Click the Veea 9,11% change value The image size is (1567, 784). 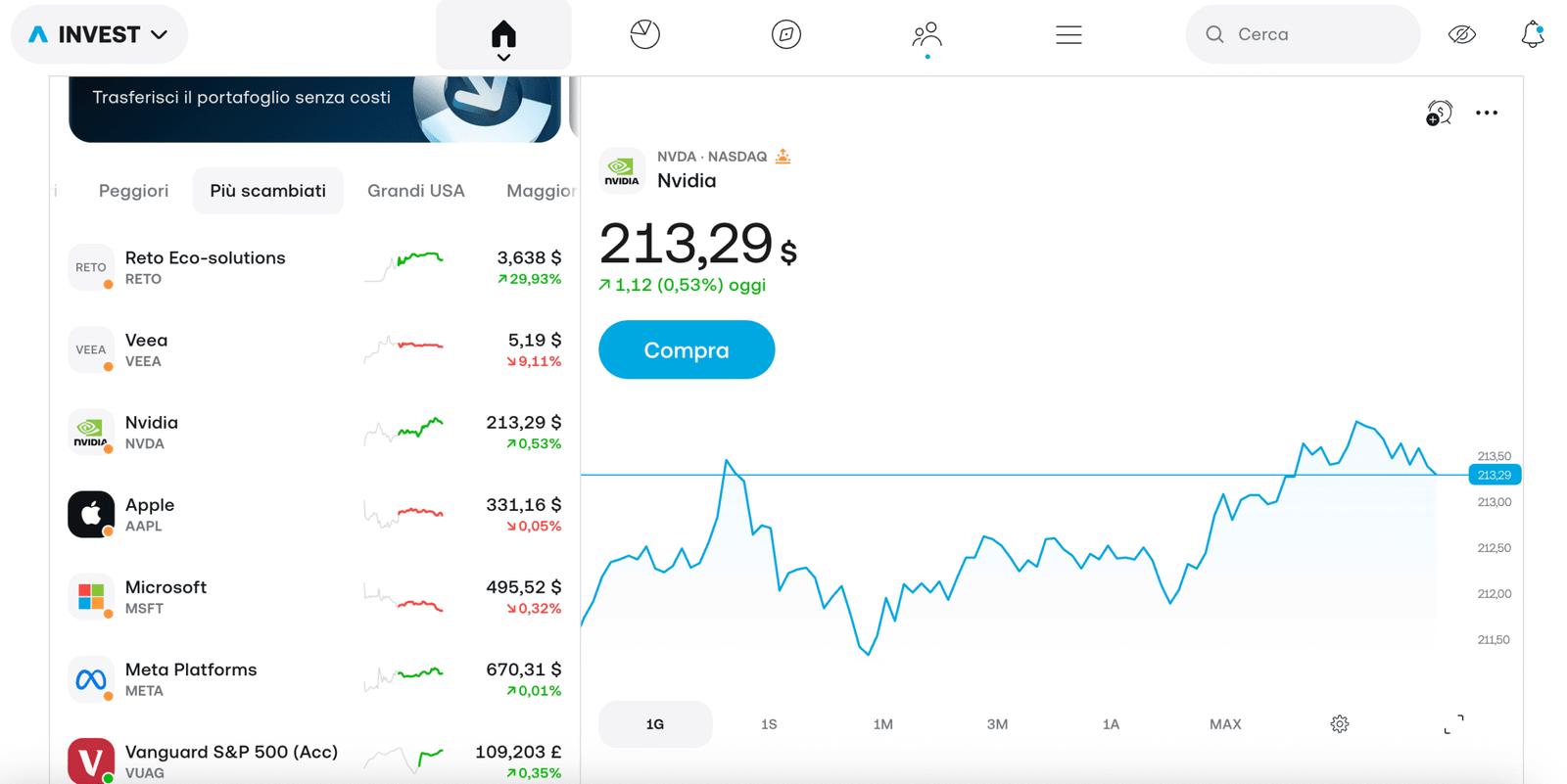pyautogui.click(x=534, y=361)
